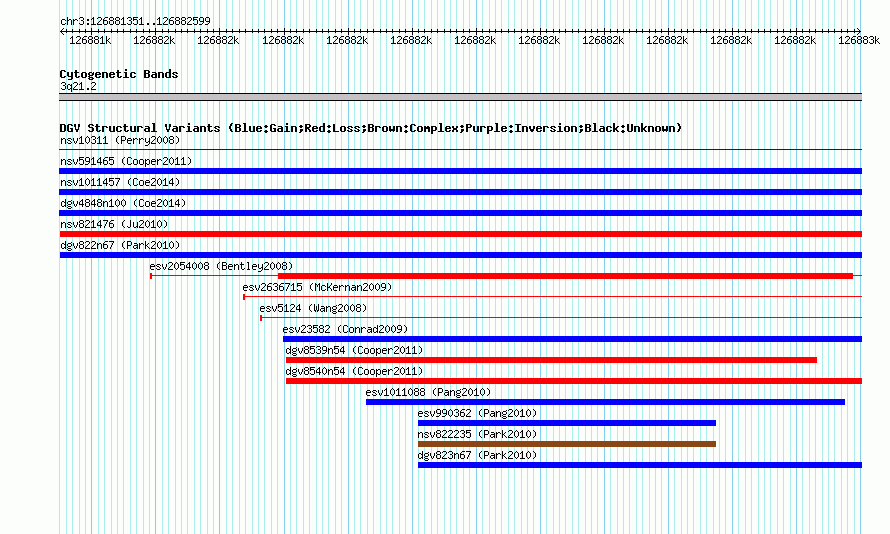Select the dgv8539n54 red loss bar

[551, 360]
